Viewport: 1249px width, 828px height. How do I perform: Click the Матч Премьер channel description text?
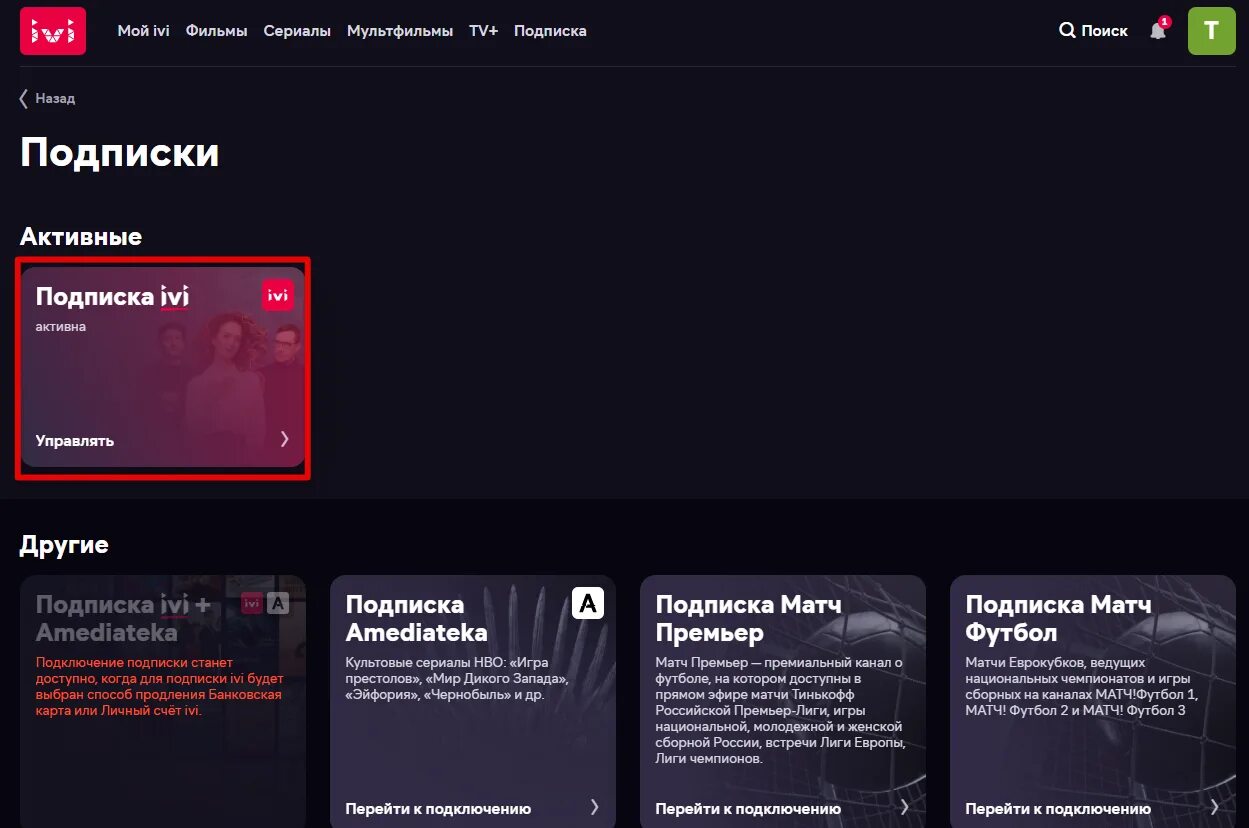tap(780, 711)
